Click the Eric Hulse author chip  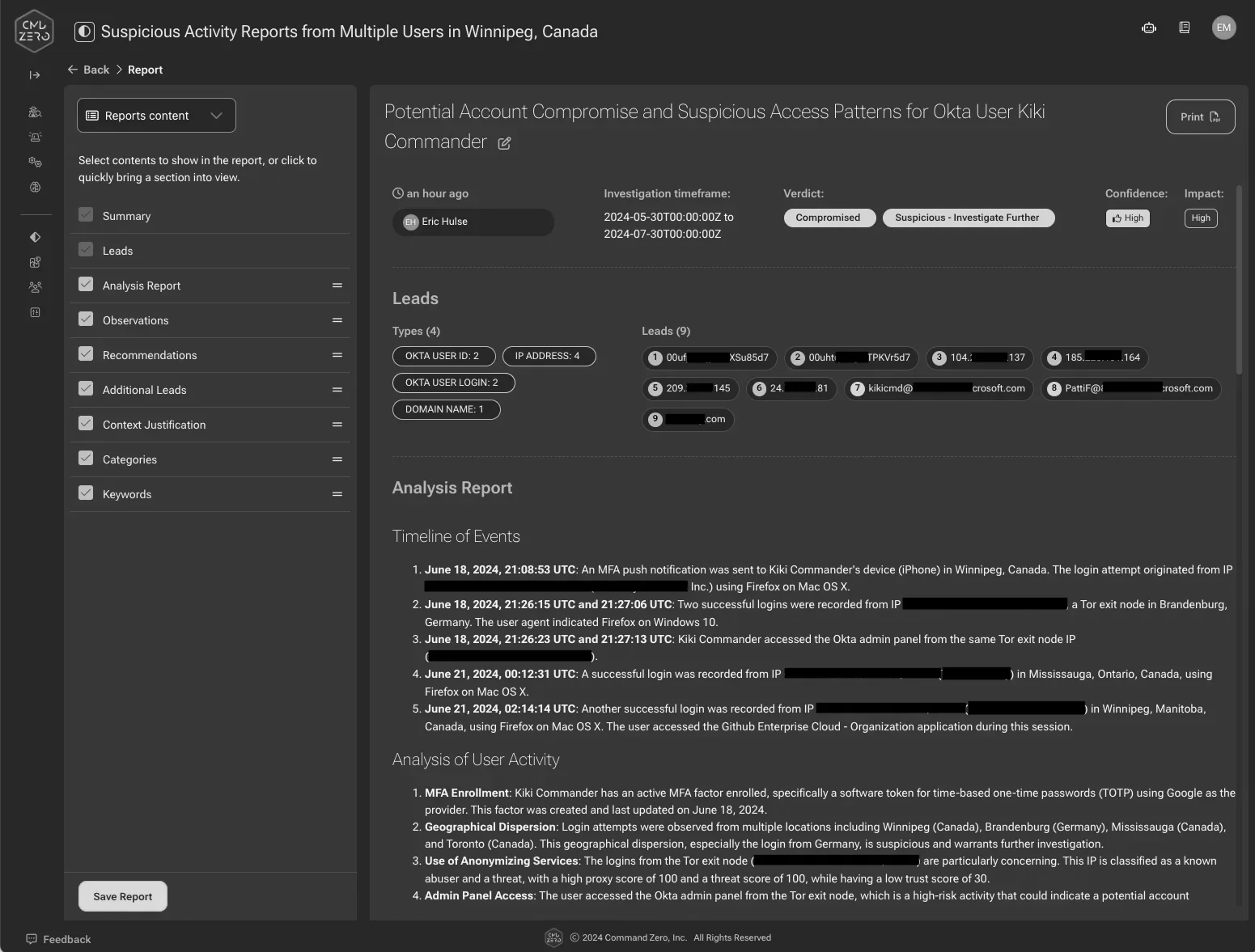click(473, 222)
